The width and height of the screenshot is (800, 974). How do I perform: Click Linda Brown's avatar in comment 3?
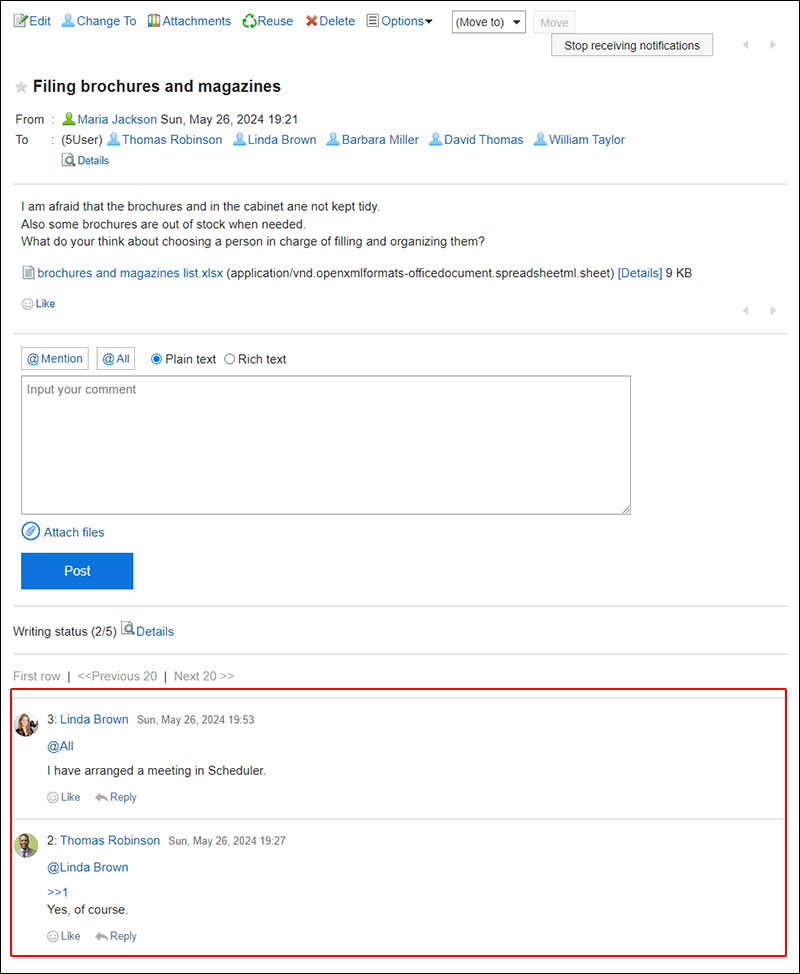26,724
